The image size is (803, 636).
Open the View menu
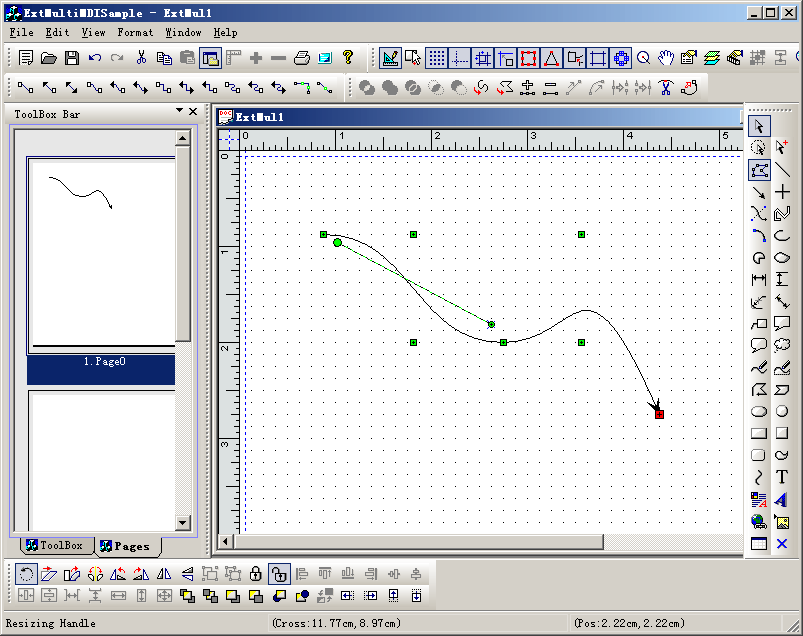[x=93, y=32]
